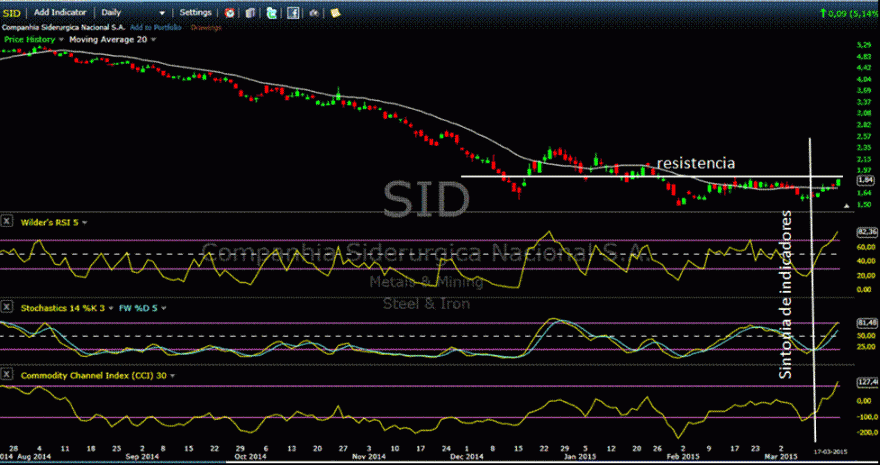880x465 pixels.
Task: Share chart via Facebook icon
Action: click(292, 13)
